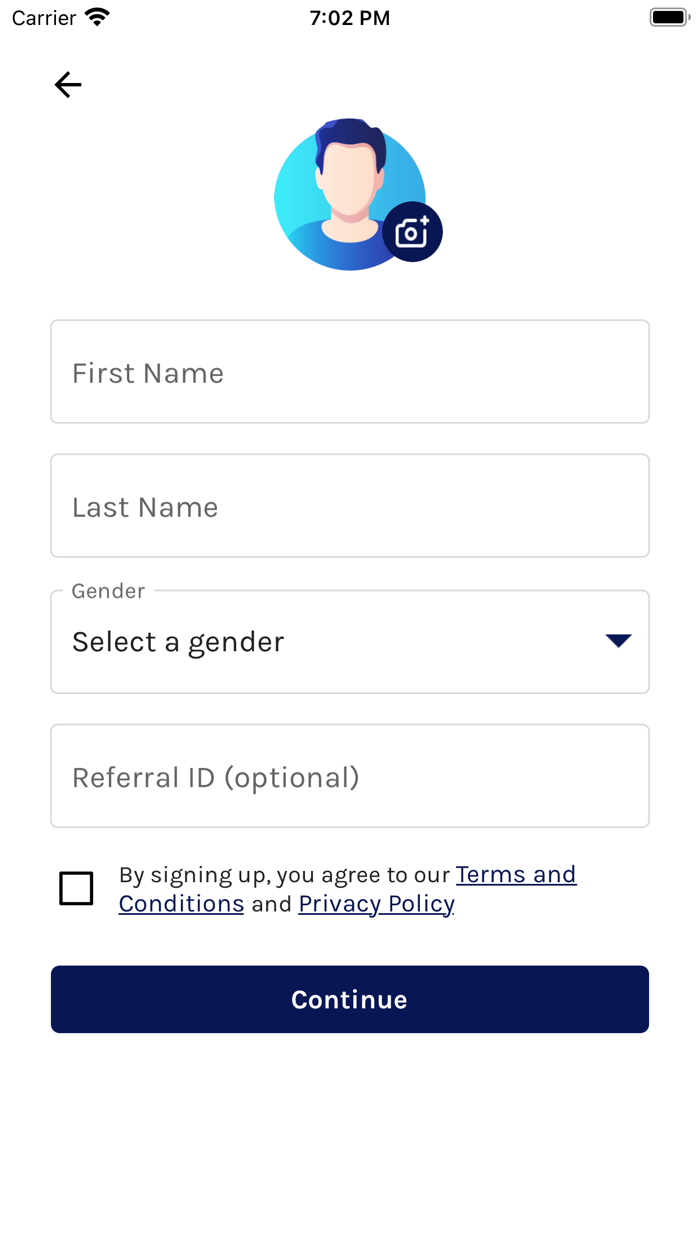The height and width of the screenshot is (1244, 700).
Task: Open the 'Select a gender' dropdown
Action: pyautogui.click(x=330, y=642)
